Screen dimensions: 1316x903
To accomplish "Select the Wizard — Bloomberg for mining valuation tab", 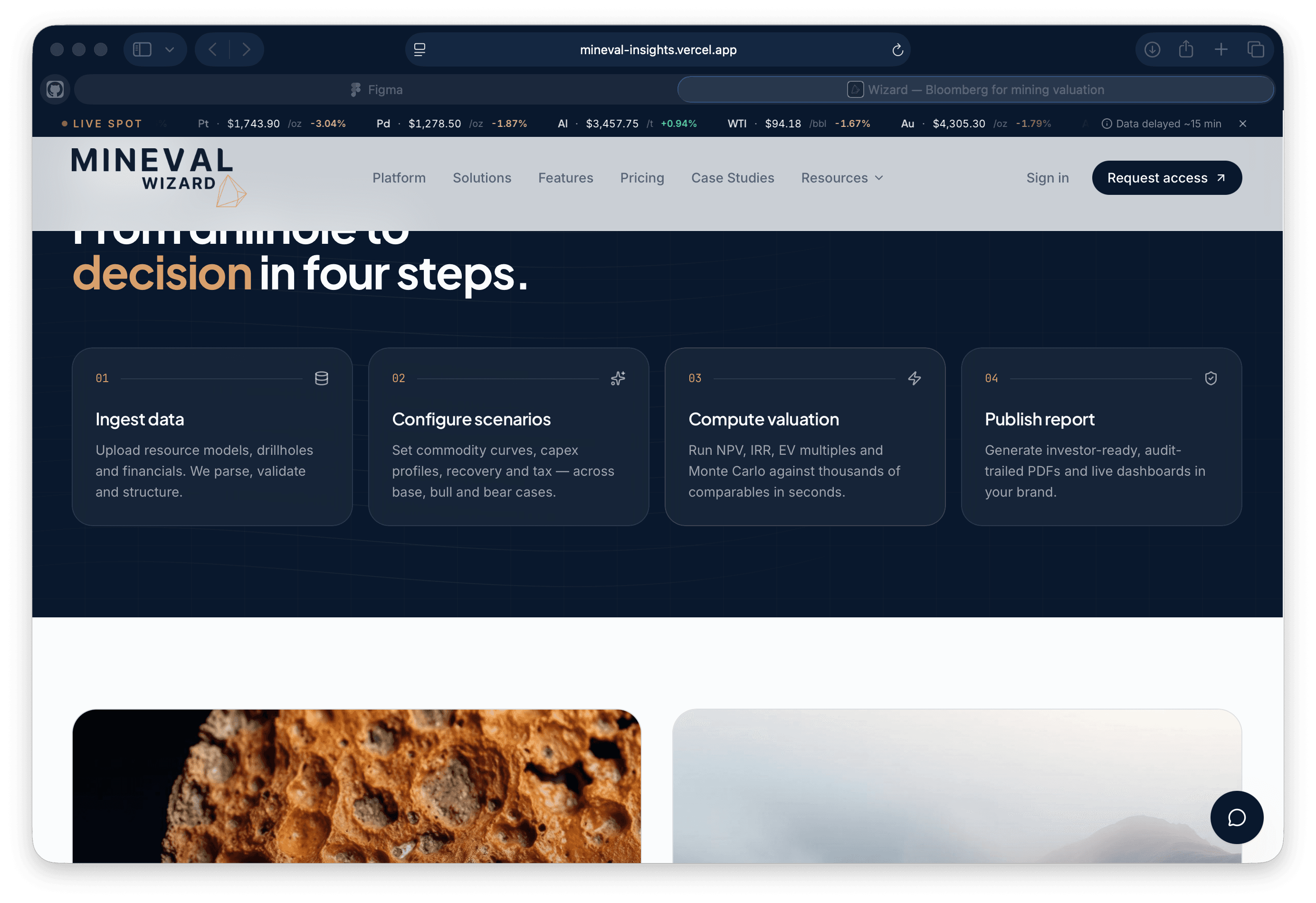I will click(975, 89).
